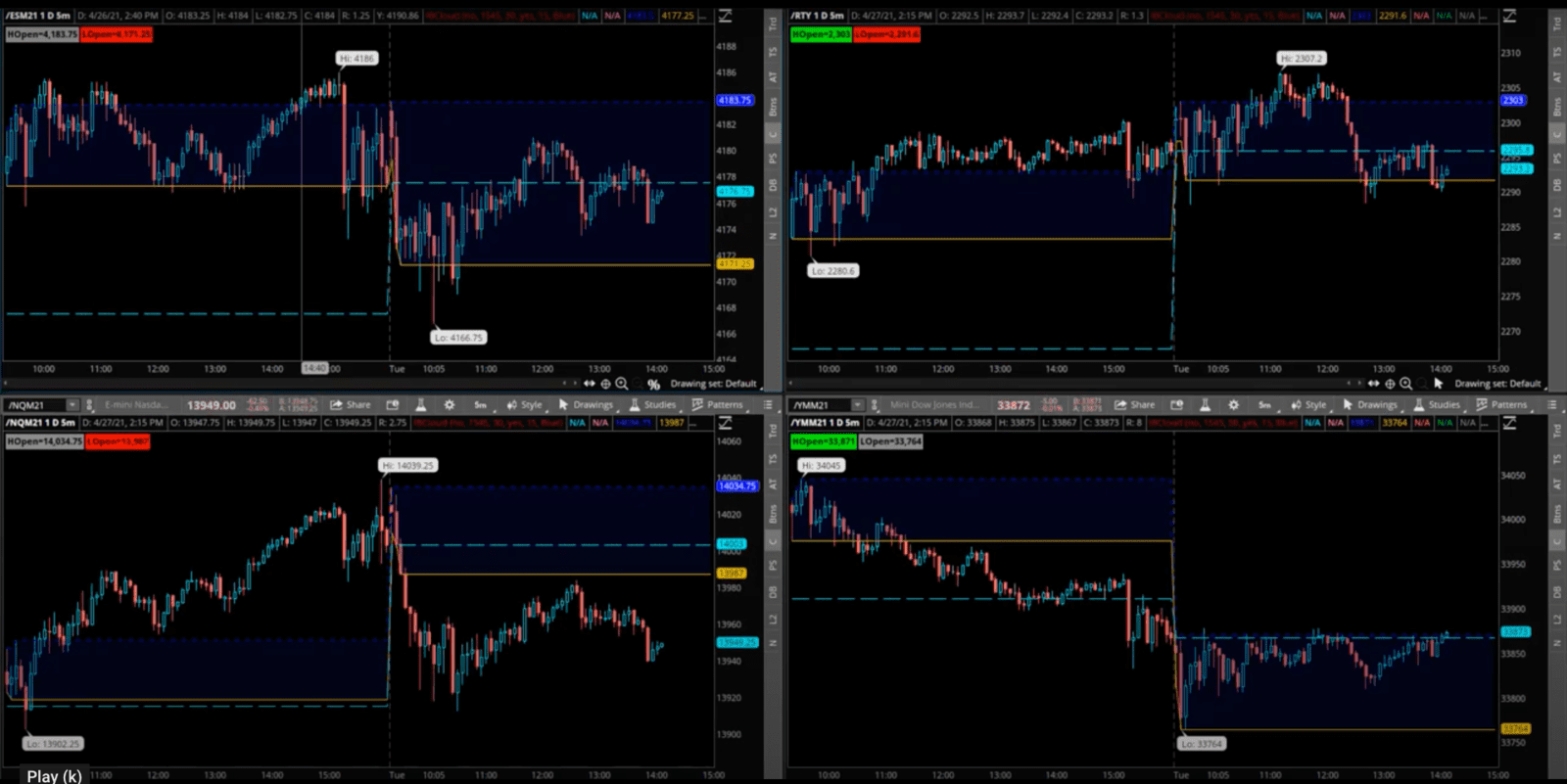Image resolution: width=1567 pixels, height=784 pixels.
Task: Click the Hi: 2307.2 price bubble
Action: pos(1302,59)
